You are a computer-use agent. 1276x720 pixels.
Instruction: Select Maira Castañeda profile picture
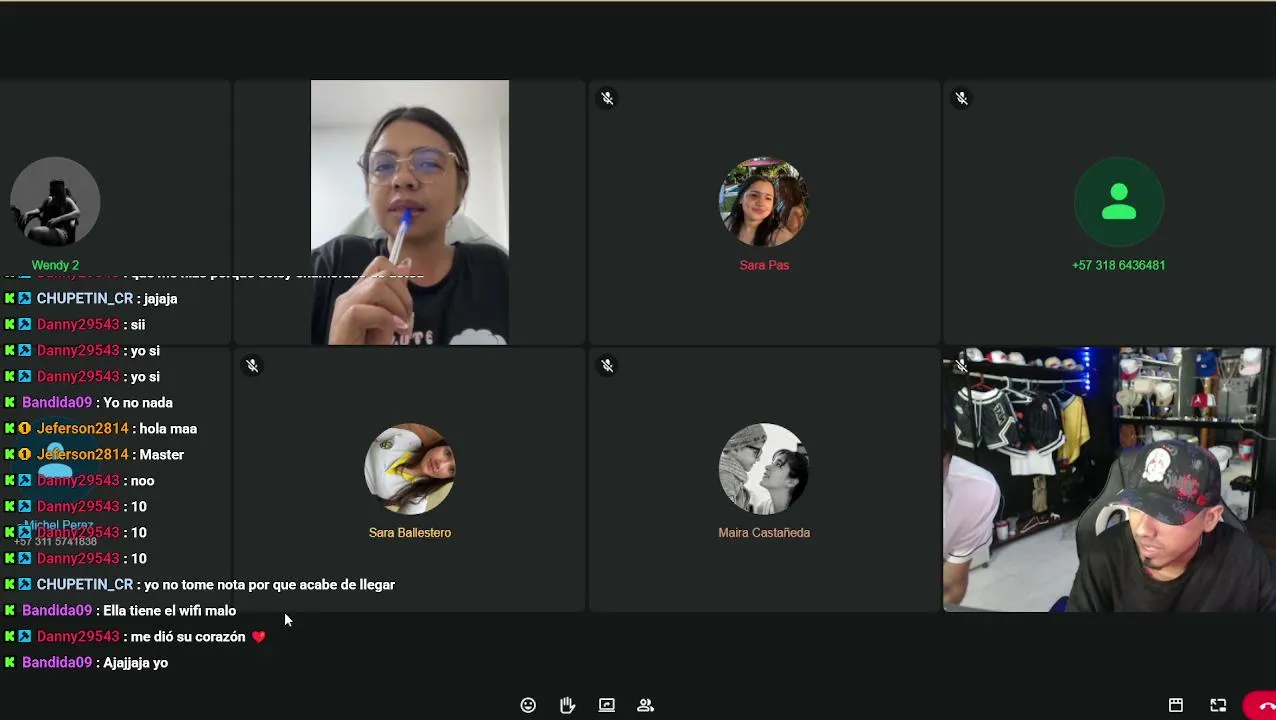[764, 469]
